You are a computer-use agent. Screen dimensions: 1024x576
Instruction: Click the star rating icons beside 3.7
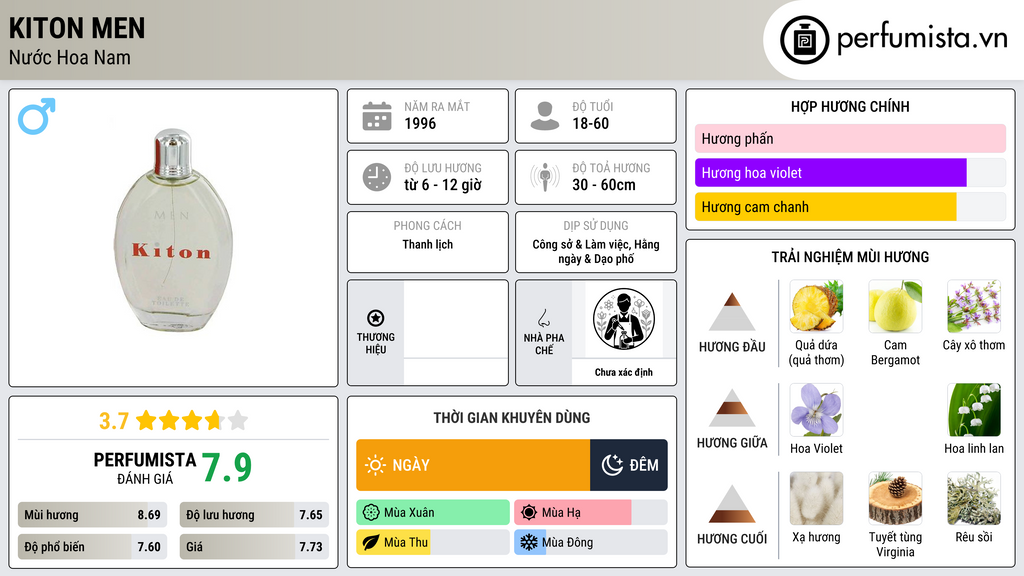point(192,421)
